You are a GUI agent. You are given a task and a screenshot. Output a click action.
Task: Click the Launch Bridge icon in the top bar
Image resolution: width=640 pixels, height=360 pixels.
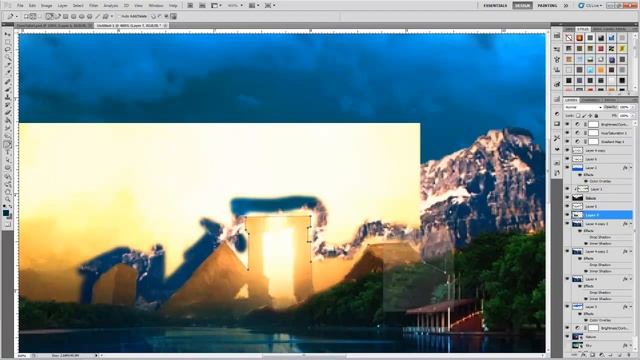[190, 5]
